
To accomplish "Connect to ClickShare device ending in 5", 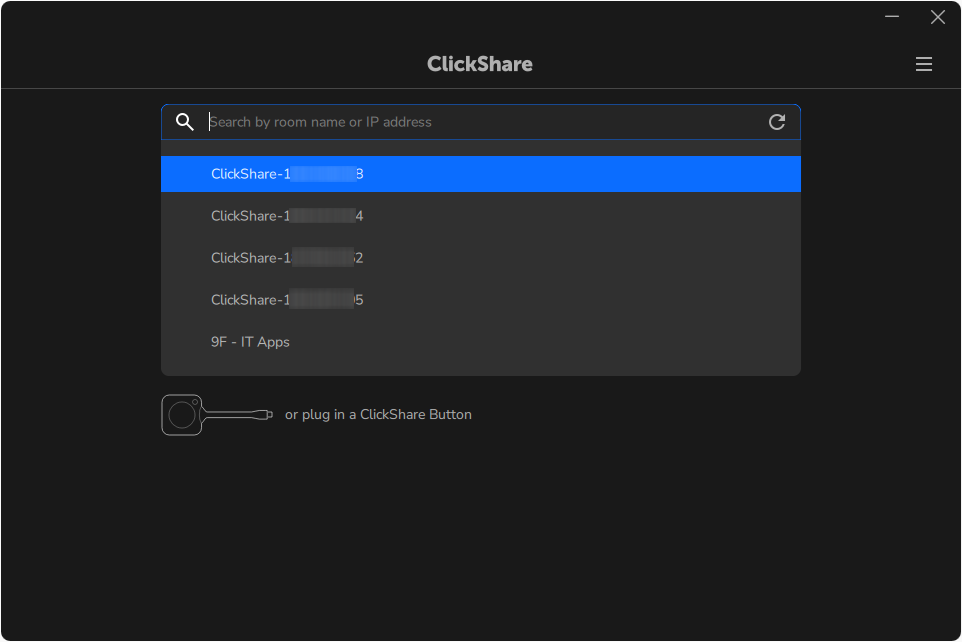I will [x=480, y=300].
